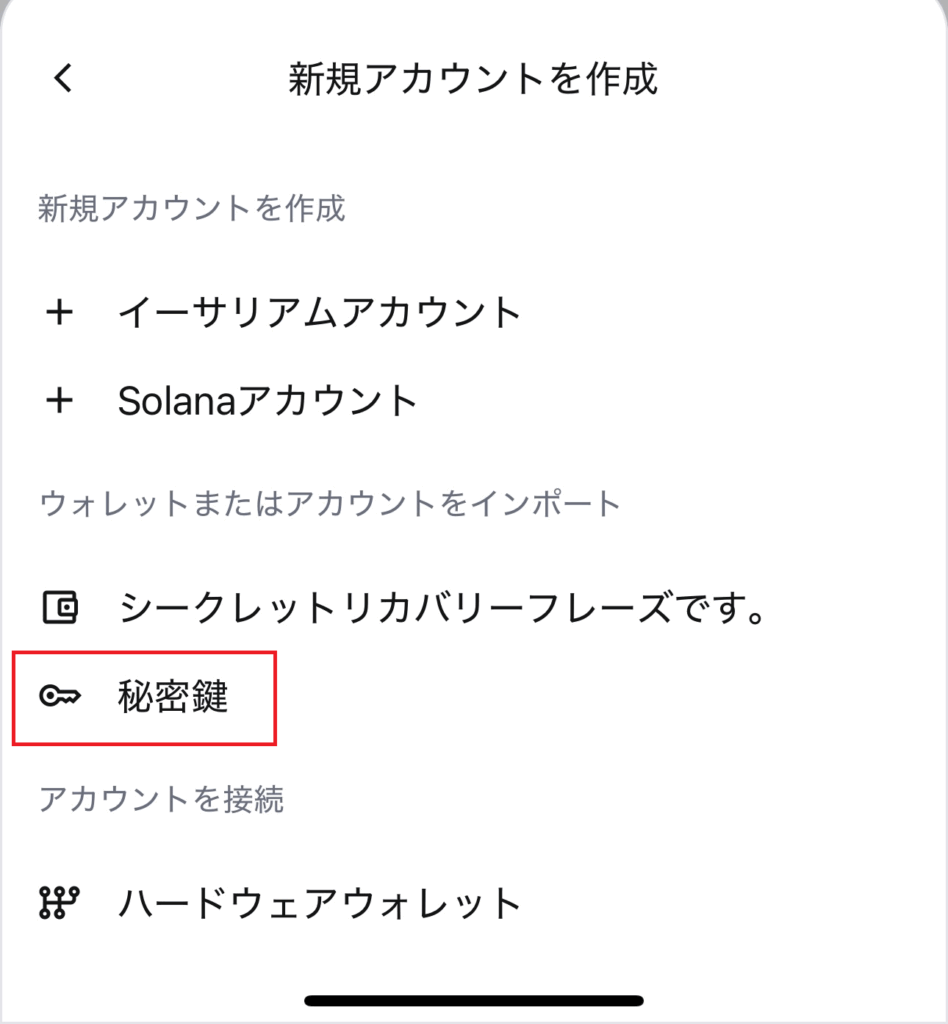Viewport: 948px width, 1024px height.
Task: Create a new Solanaアカウント
Action: [267, 401]
